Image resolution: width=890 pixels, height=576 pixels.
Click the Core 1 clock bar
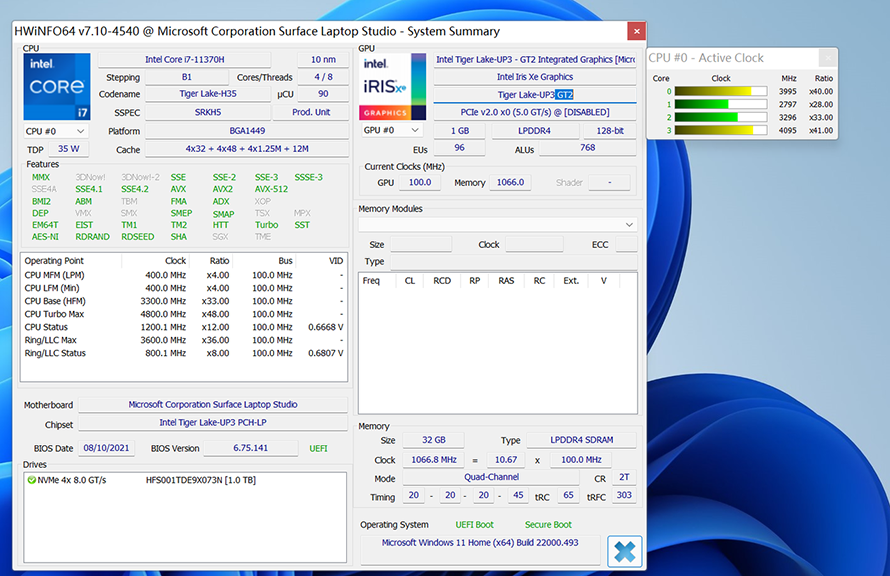721,104
